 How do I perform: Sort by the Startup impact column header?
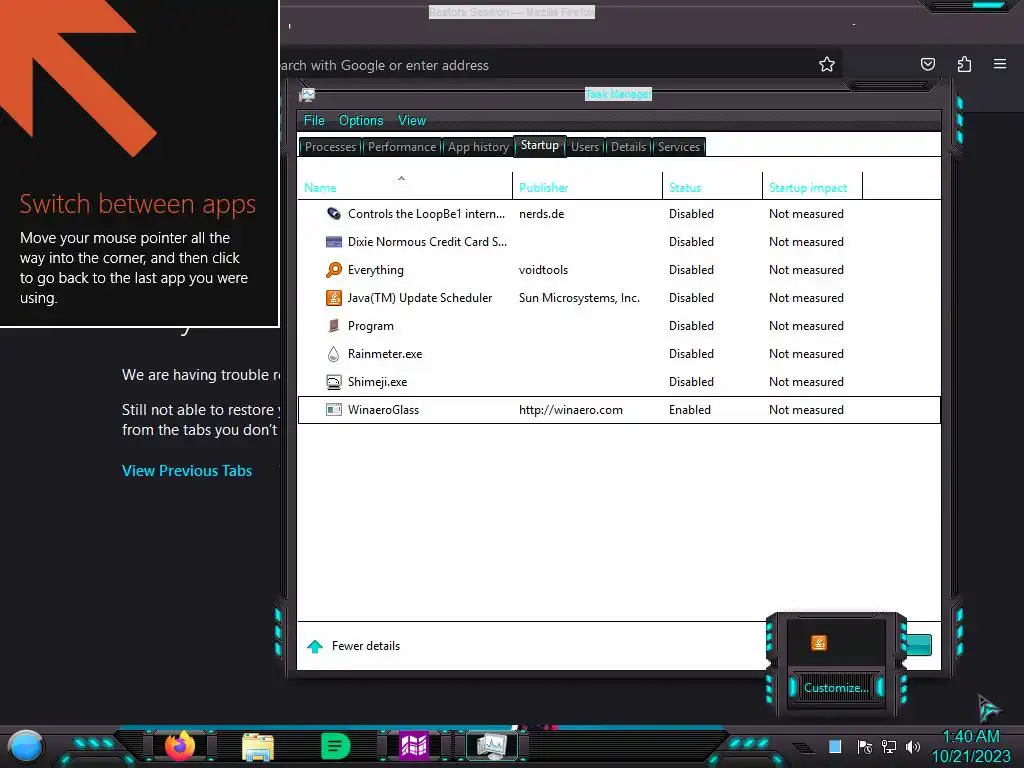click(812, 187)
